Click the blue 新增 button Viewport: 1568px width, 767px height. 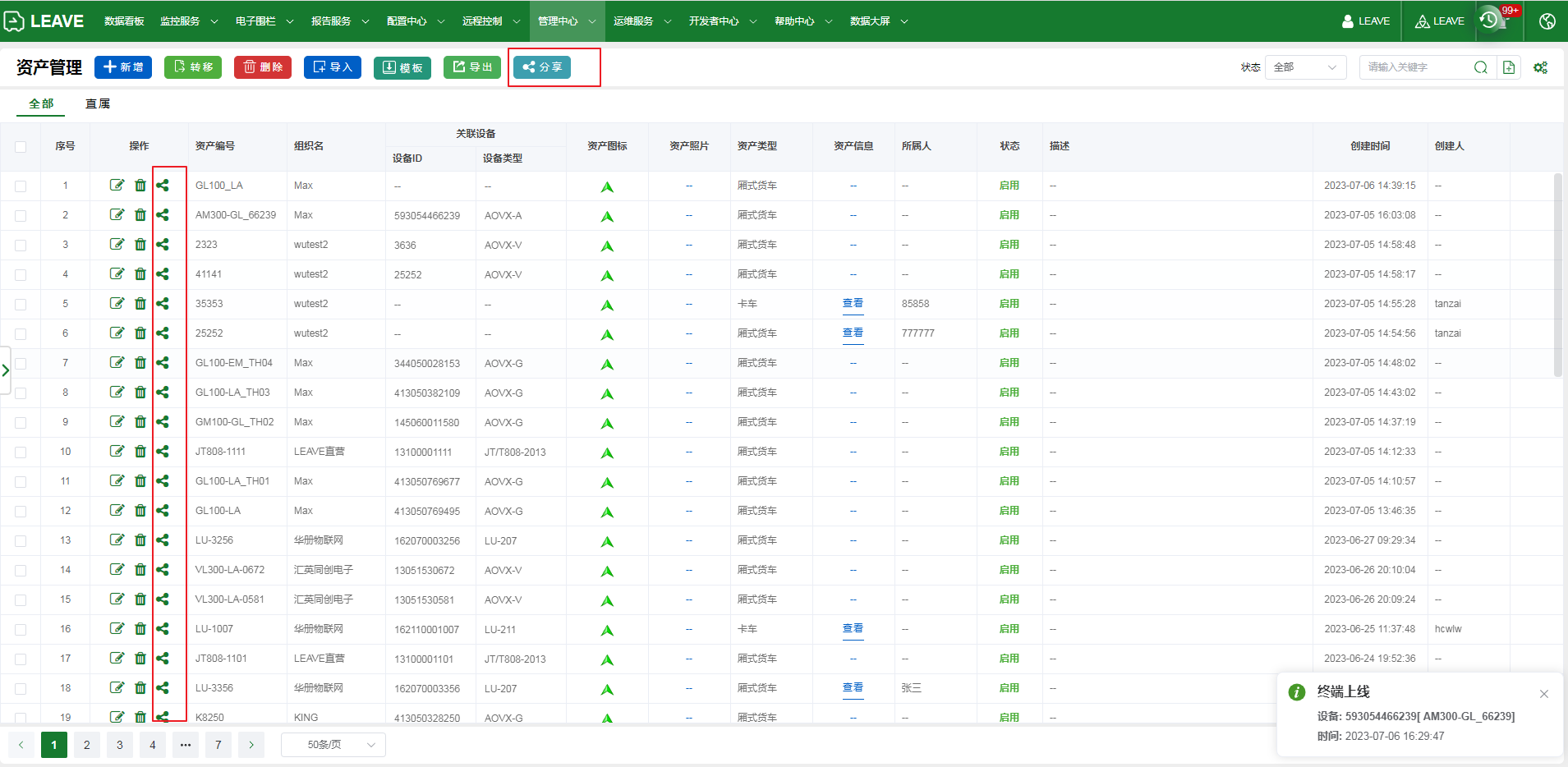123,67
